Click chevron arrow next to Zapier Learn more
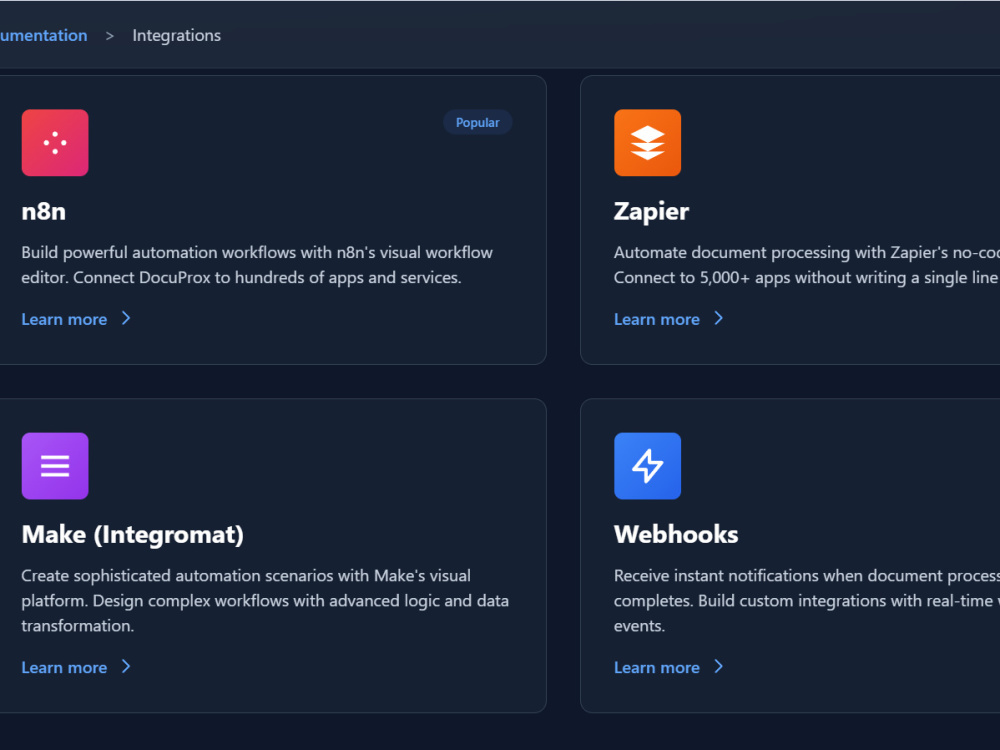 coord(718,318)
